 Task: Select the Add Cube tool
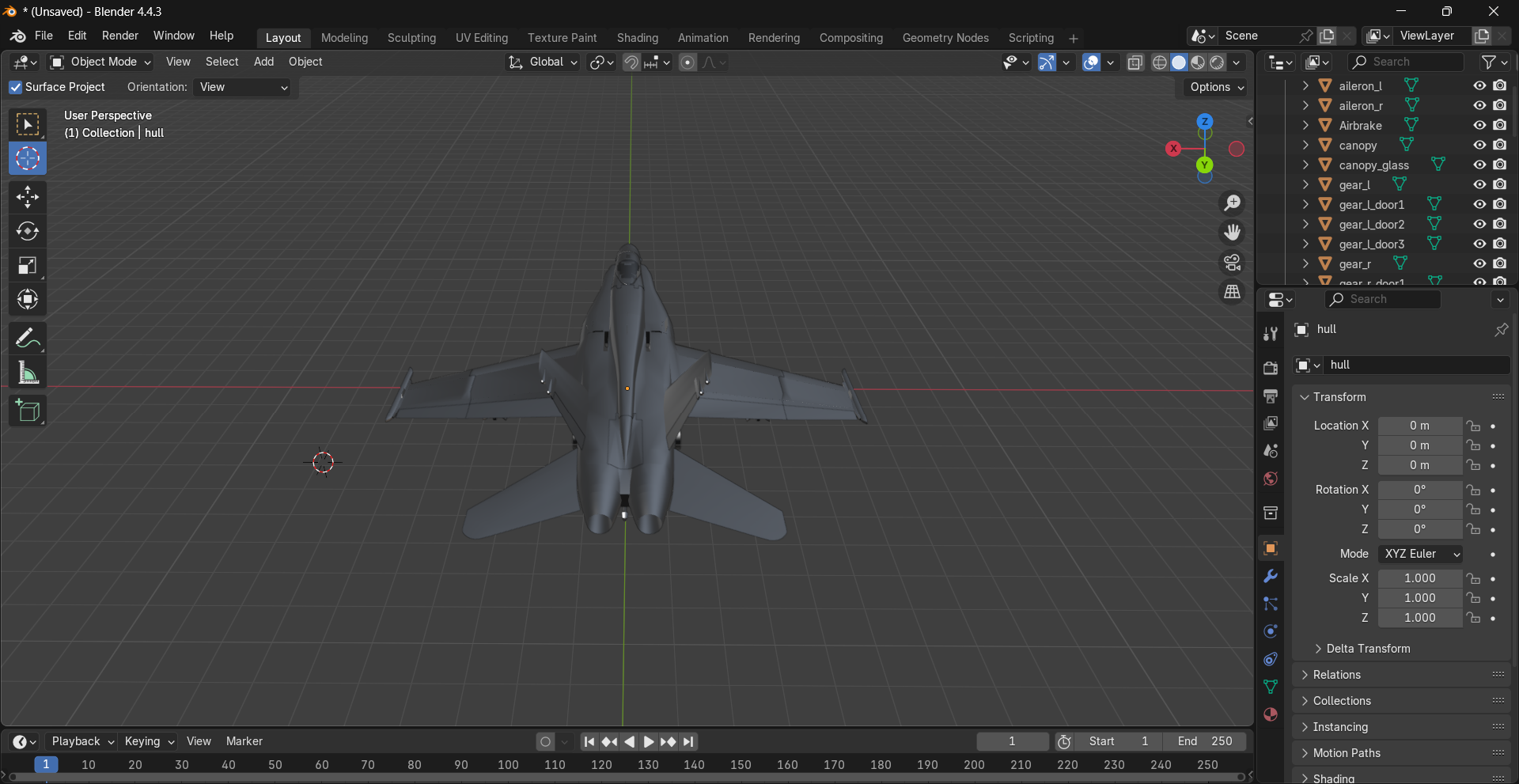(x=28, y=411)
